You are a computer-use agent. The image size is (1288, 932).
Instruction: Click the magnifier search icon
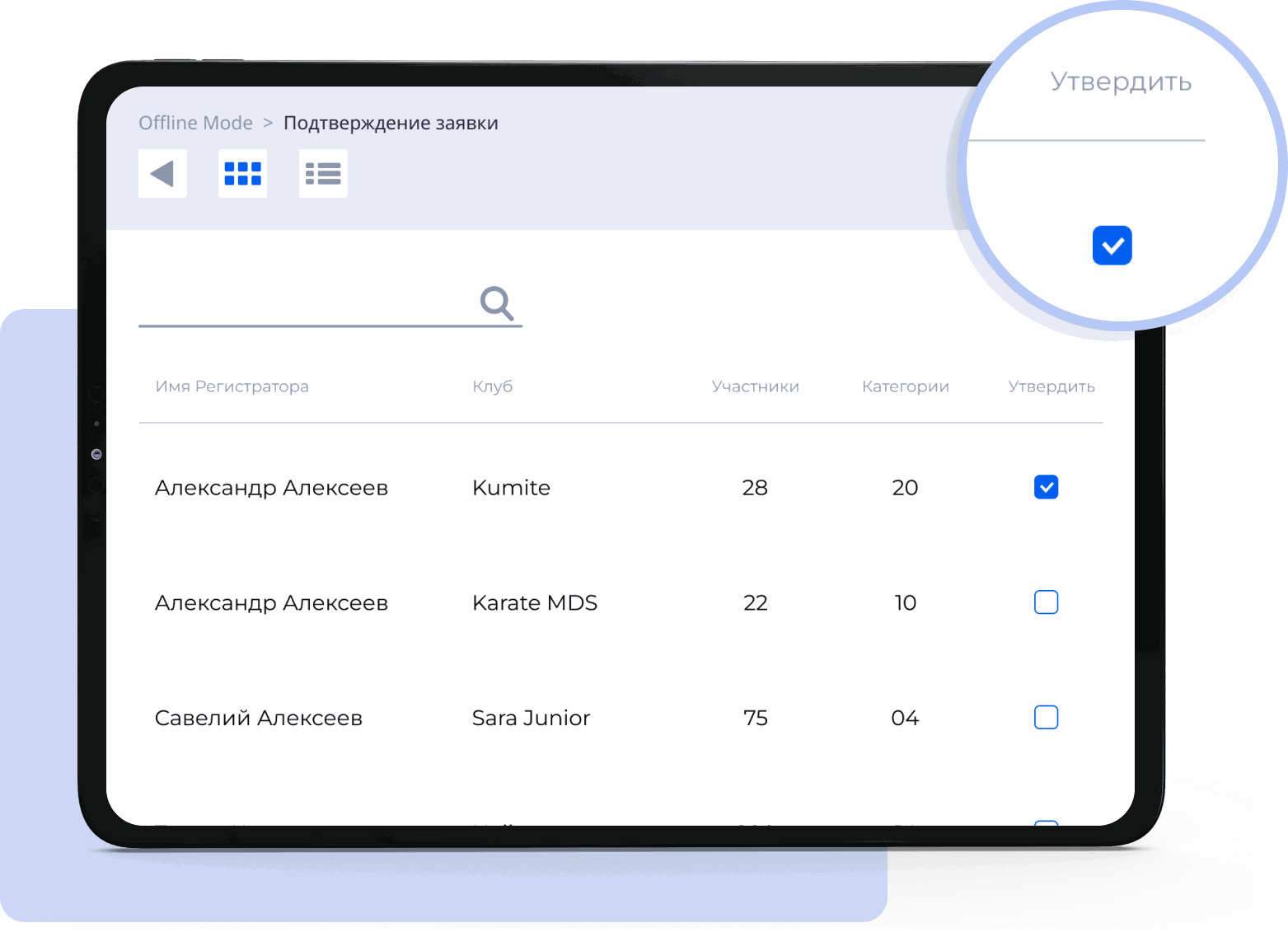497,303
